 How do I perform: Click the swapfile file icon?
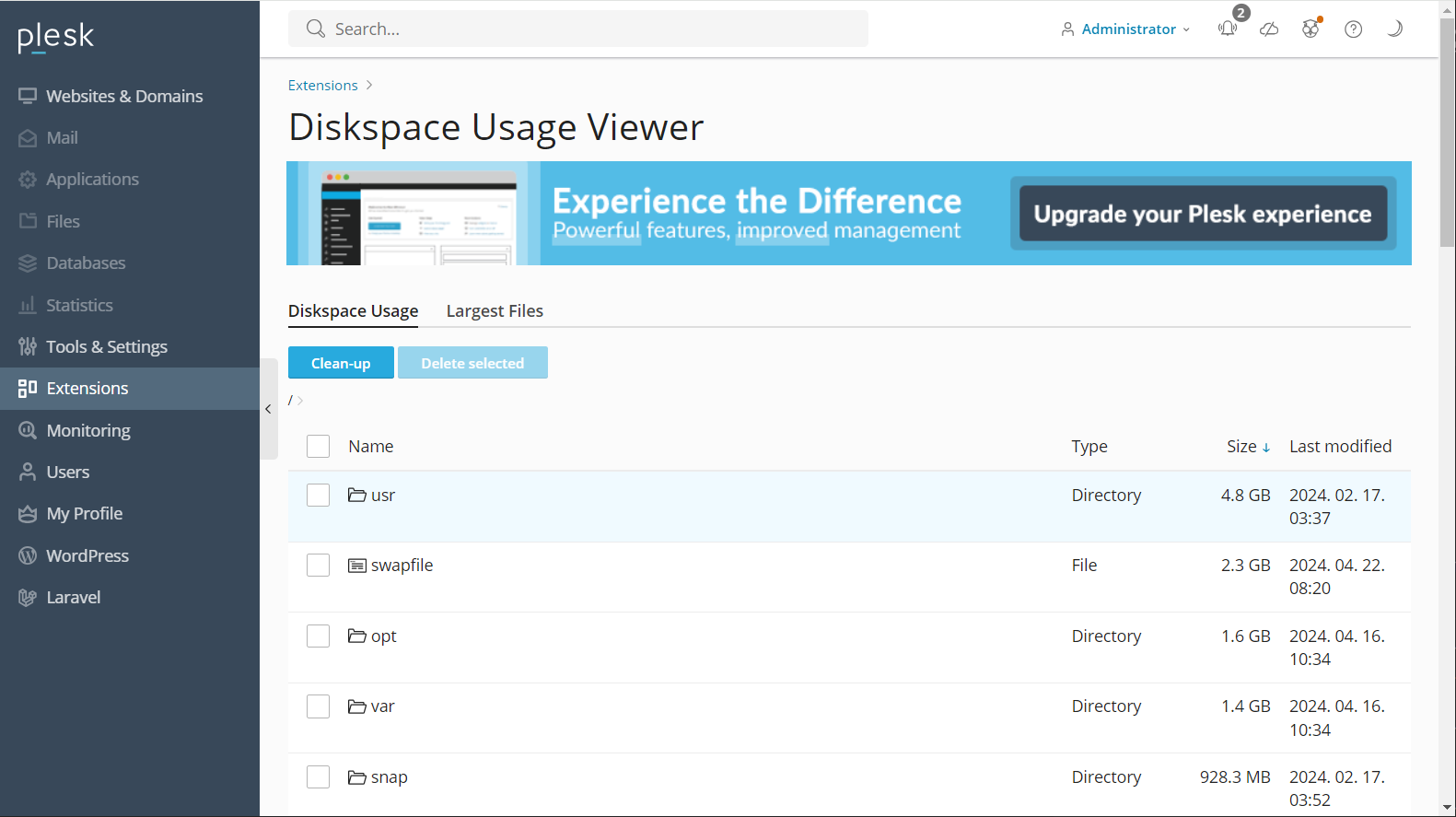357,566
